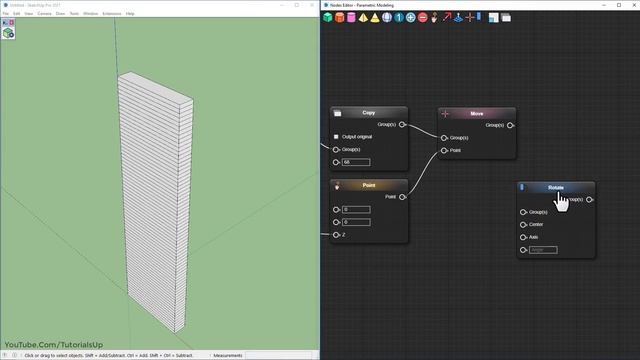Open the Help menu in SketchUp
The image size is (640, 360).
pos(130,13)
